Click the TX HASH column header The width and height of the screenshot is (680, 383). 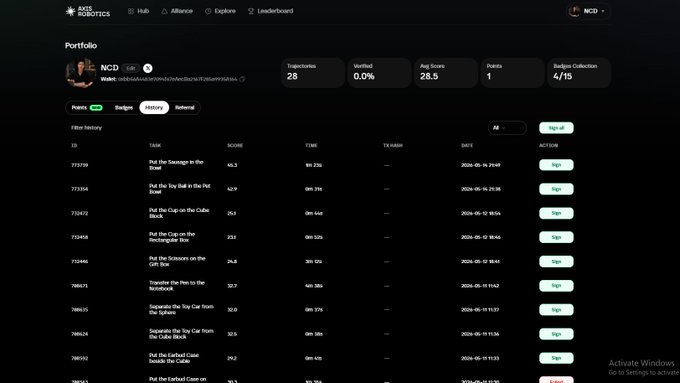pyautogui.click(x=393, y=145)
